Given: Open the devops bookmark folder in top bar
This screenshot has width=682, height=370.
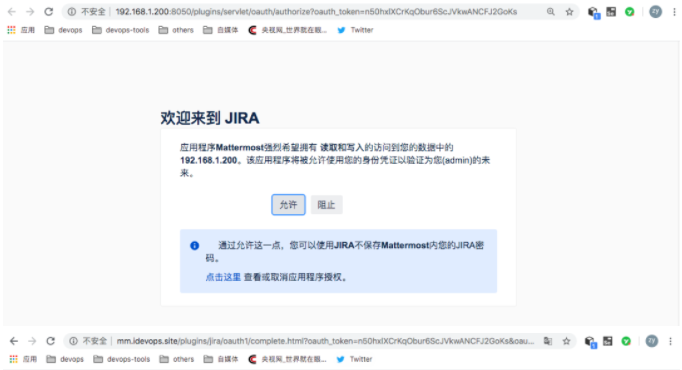Looking at the screenshot, I should pyautogui.click(x=64, y=30).
